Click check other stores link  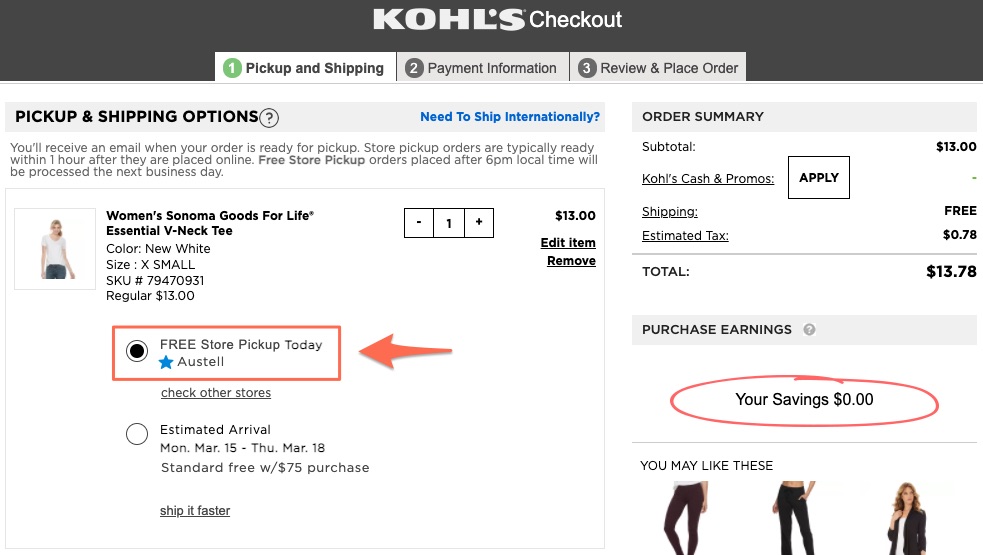click(x=216, y=393)
